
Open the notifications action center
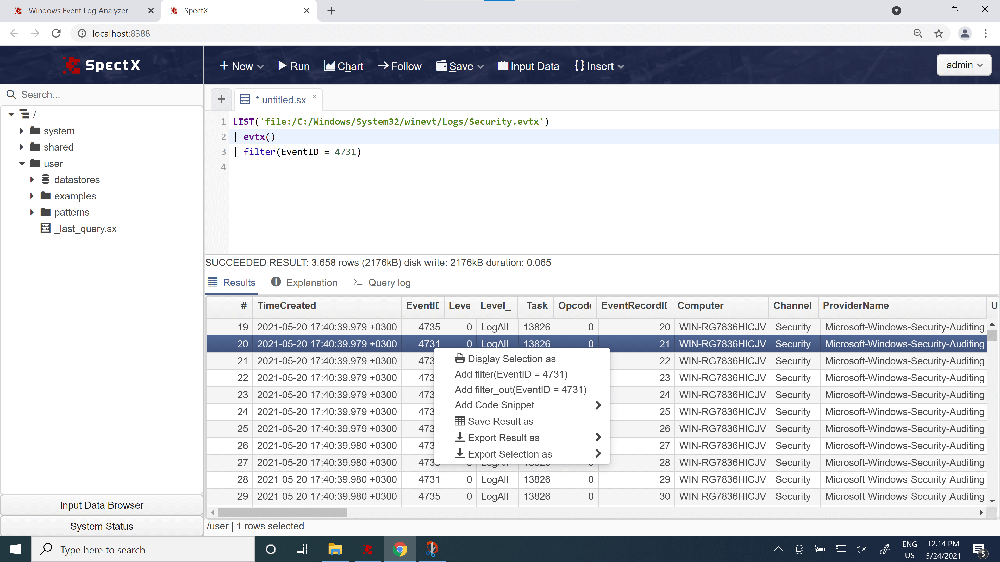980,549
